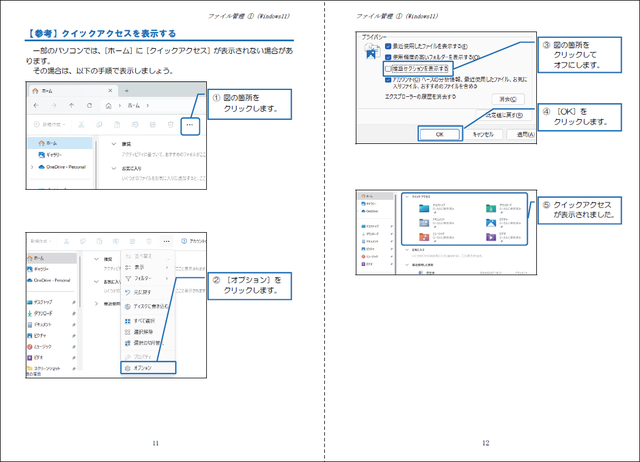640x462 pixels.
Task: Select 選択の切り替え in the step 2 menu
Action: pyautogui.click(x=148, y=343)
